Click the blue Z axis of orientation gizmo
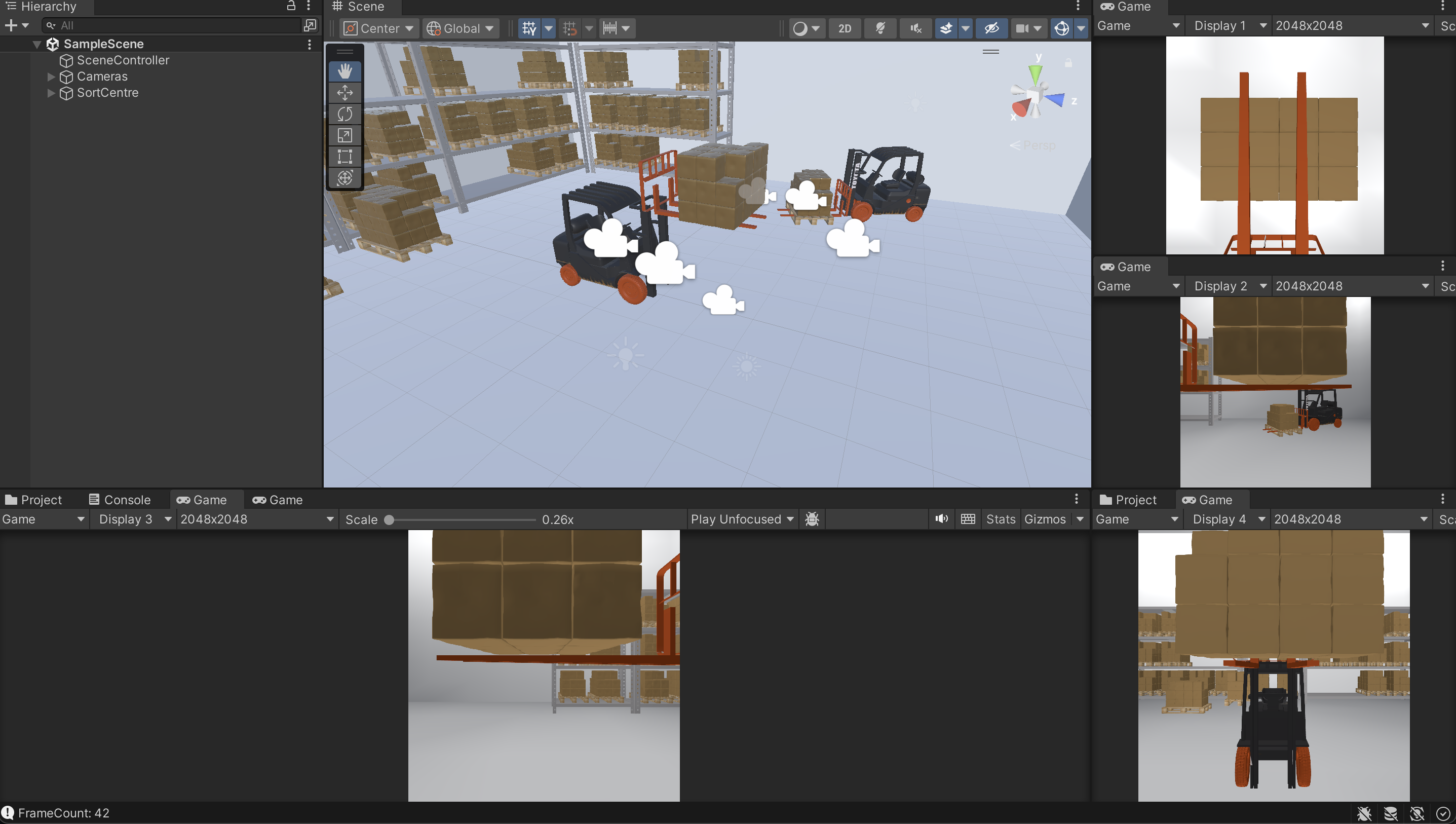This screenshot has height=824, width=1456. (1055, 100)
